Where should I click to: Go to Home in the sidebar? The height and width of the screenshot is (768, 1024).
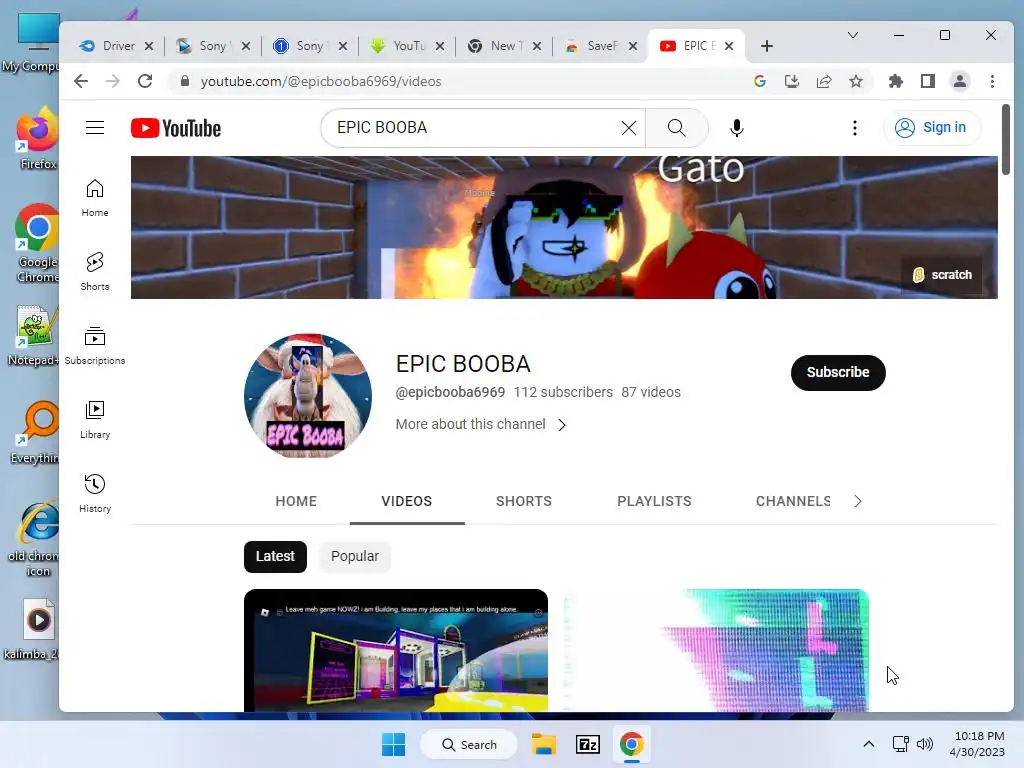(95, 198)
